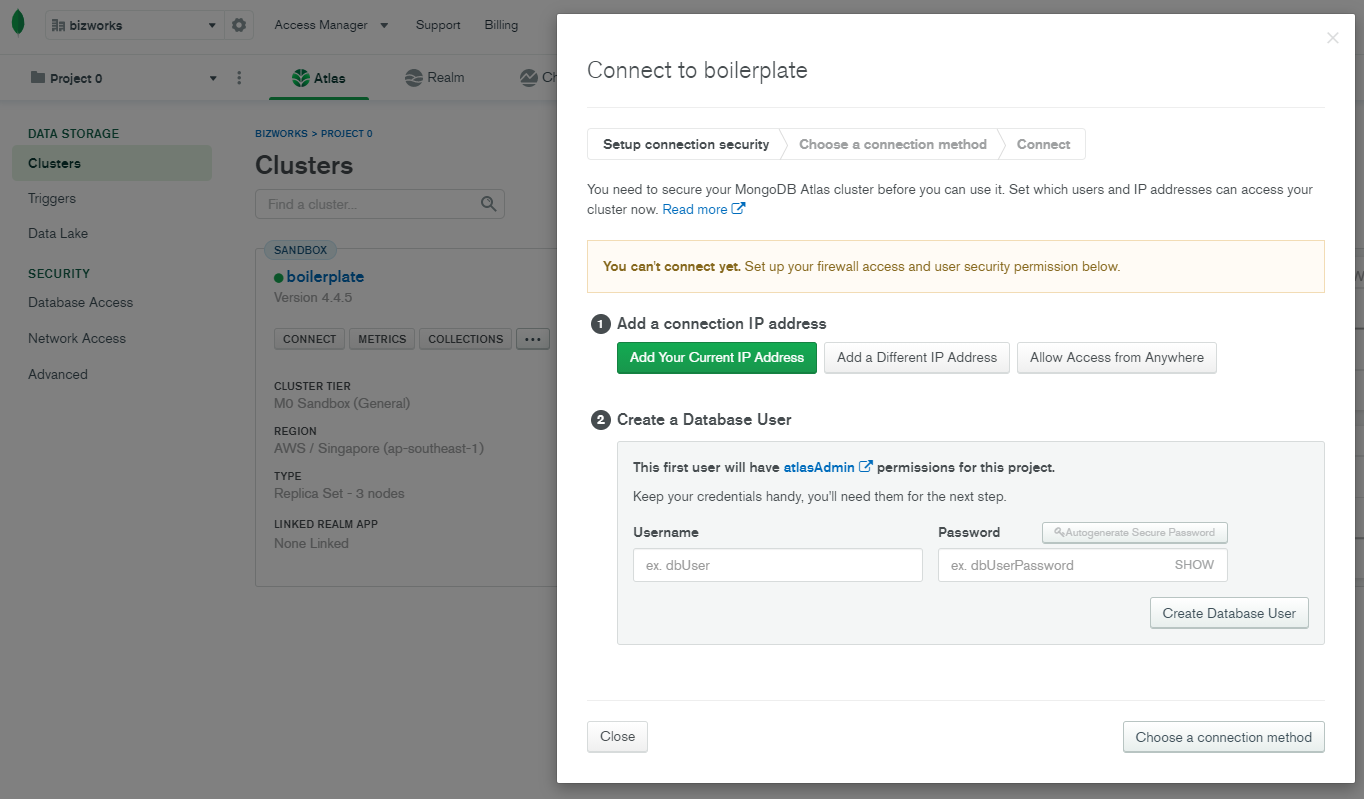Select the Atlas tab

(x=319, y=78)
